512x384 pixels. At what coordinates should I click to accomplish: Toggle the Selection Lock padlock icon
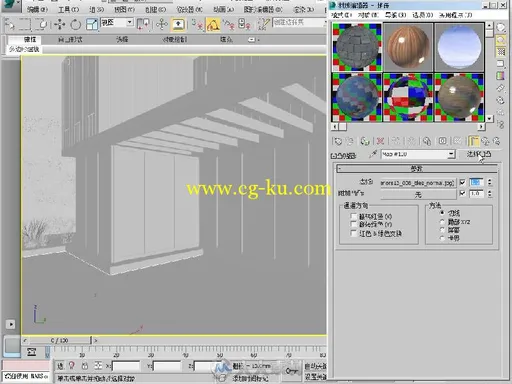coord(85,366)
